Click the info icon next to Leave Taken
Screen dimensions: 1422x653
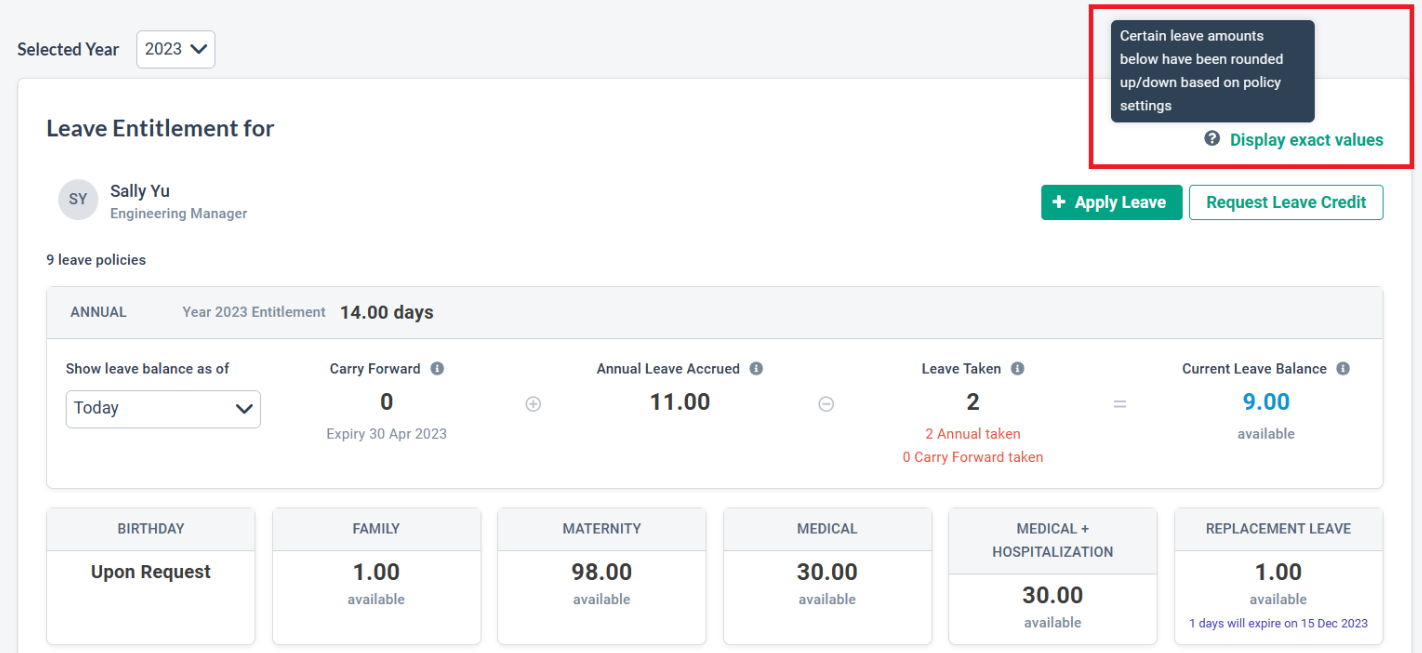pyautogui.click(x=1017, y=368)
